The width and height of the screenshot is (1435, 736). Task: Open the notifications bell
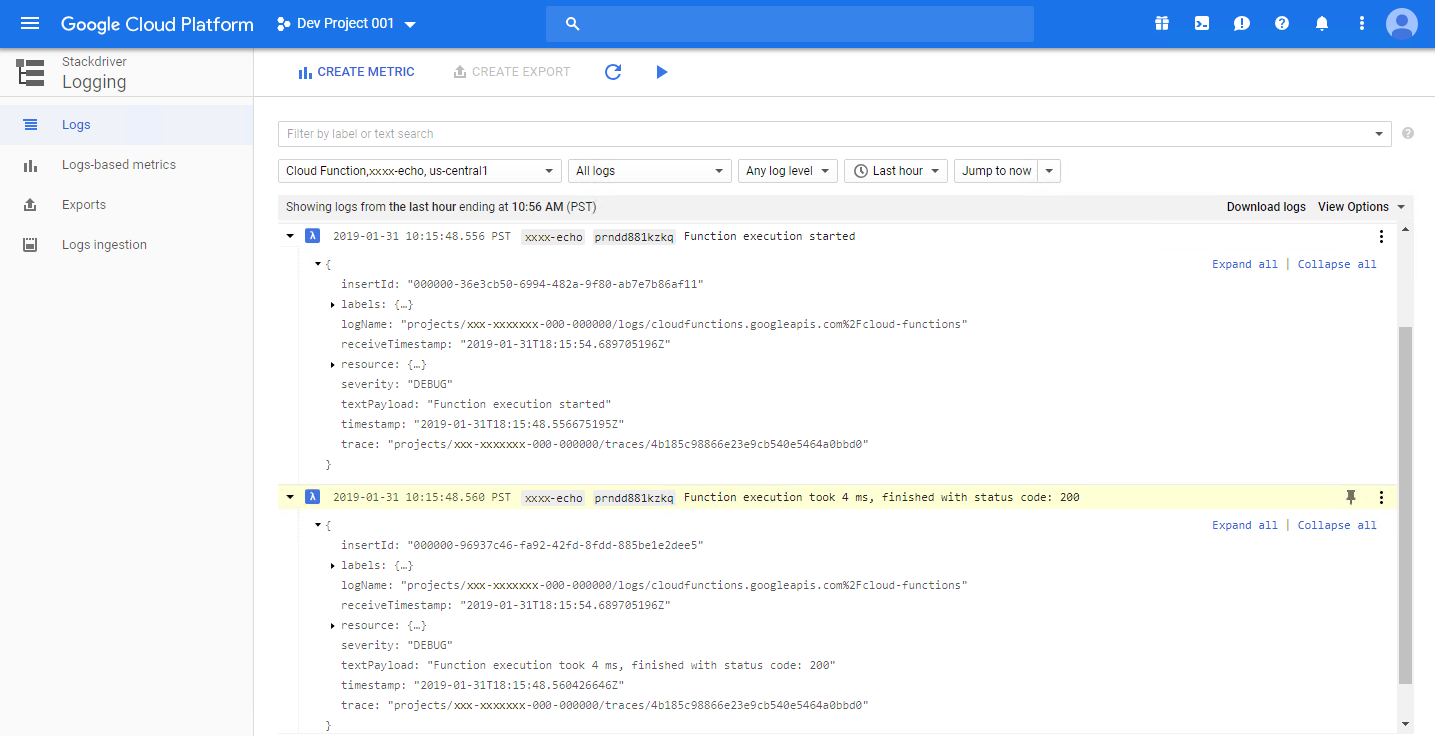point(1322,24)
